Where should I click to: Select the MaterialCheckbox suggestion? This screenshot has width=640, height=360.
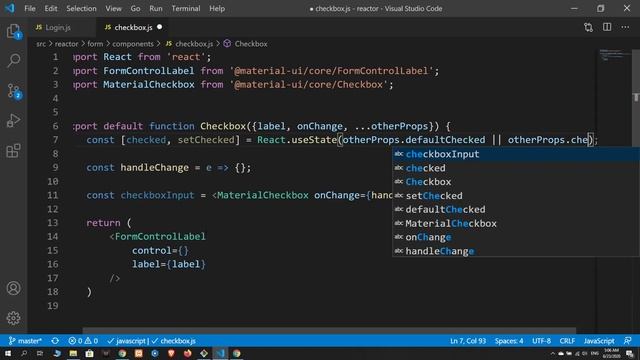(516, 223)
